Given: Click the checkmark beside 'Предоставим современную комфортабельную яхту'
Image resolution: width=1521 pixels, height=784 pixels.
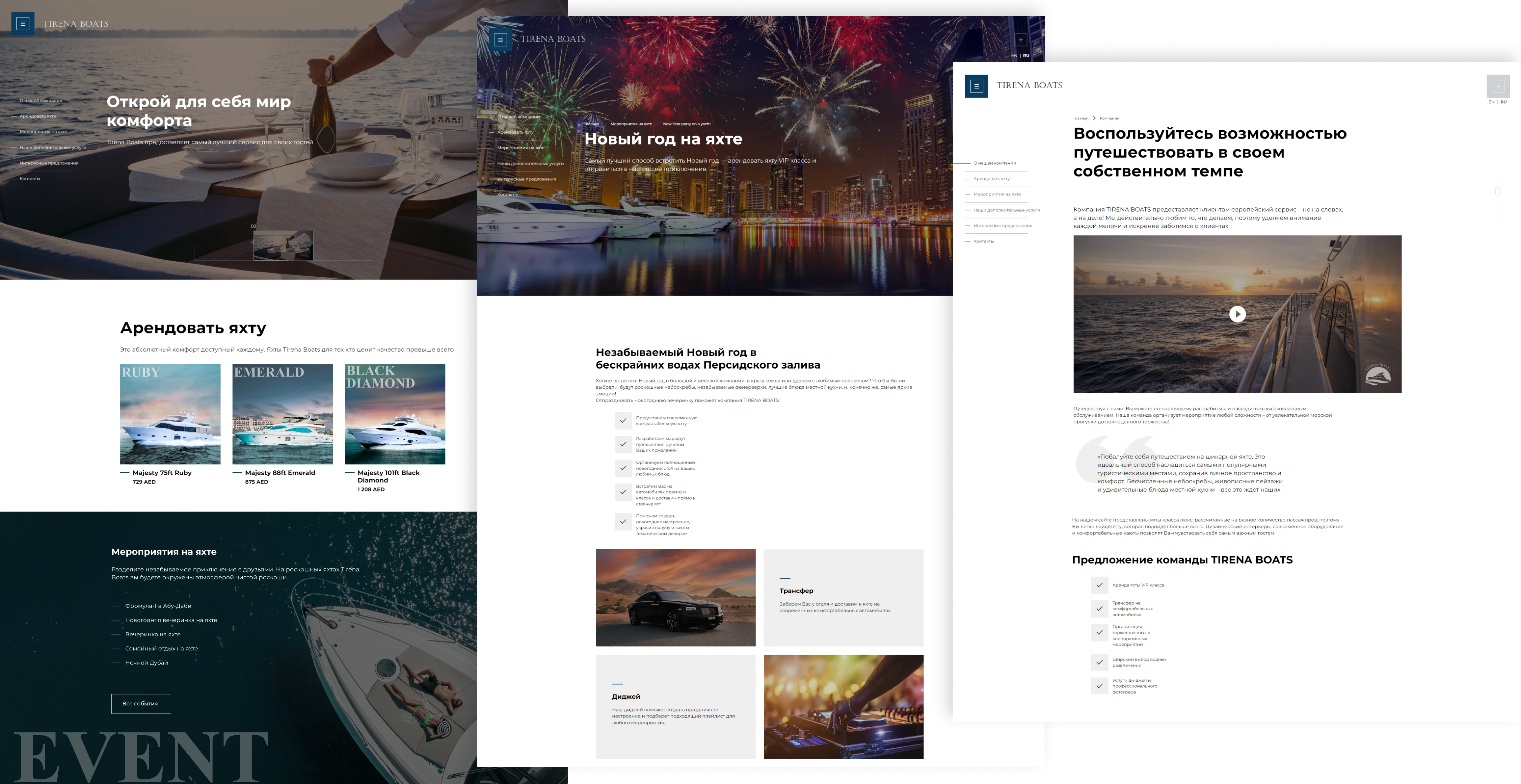Looking at the screenshot, I should point(623,420).
